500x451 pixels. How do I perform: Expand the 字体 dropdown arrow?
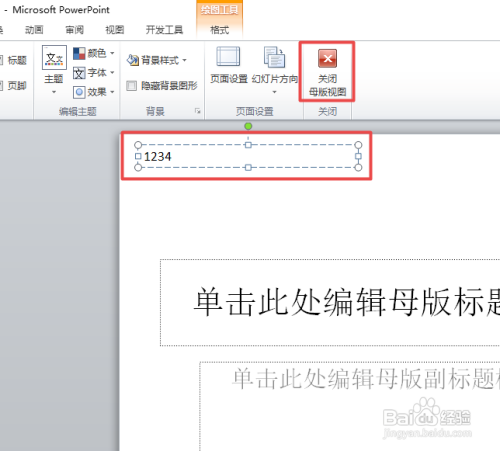coord(112,73)
